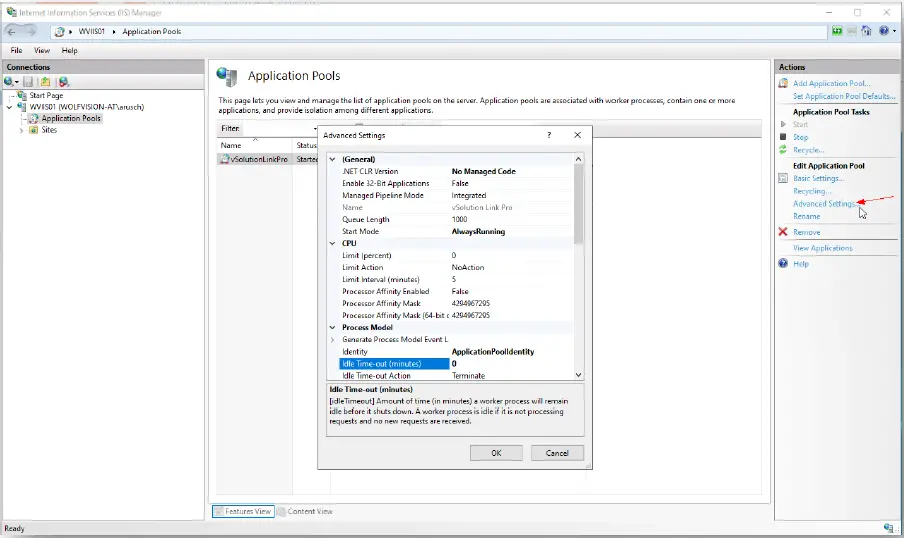Open the View Applications link
This screenshot has height=538, width=904.
click(x=822, y=248)
